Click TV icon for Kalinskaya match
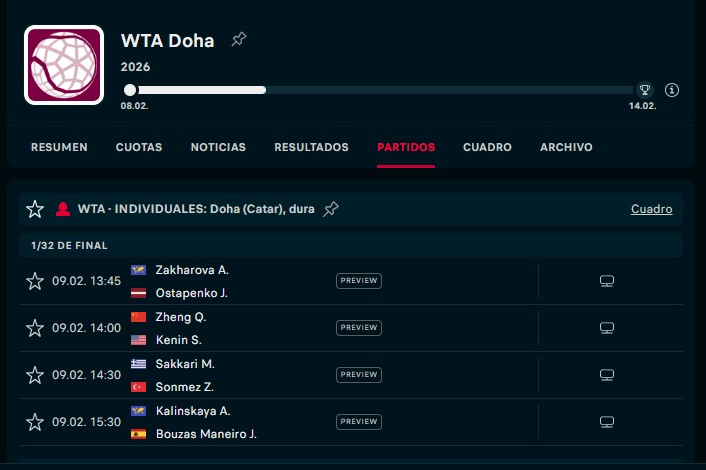 (x=606, y=422)
